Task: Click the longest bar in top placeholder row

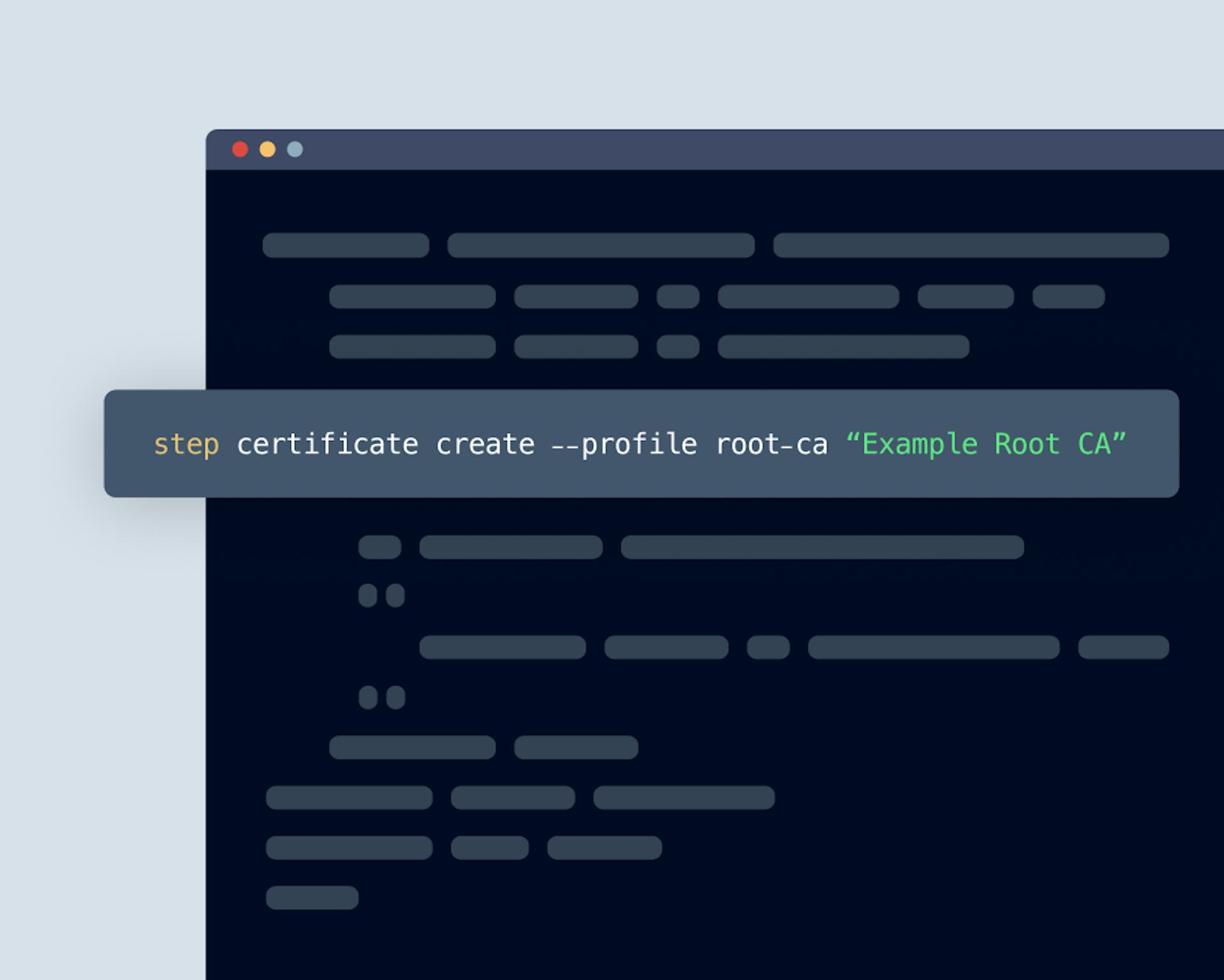Action: pyautogui.click(x=970, y=245)
